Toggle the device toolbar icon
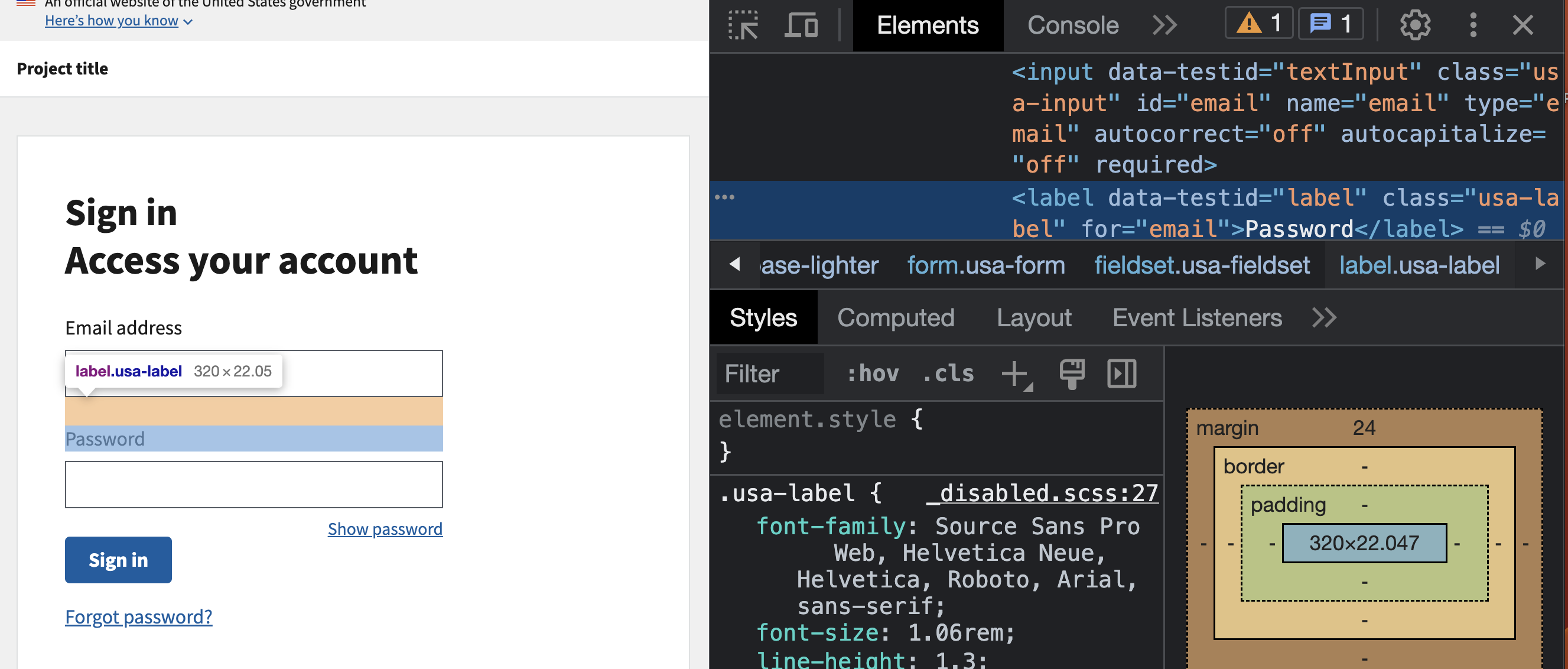The height and width of the screenshot is (669, 1568). click(801, 25)
